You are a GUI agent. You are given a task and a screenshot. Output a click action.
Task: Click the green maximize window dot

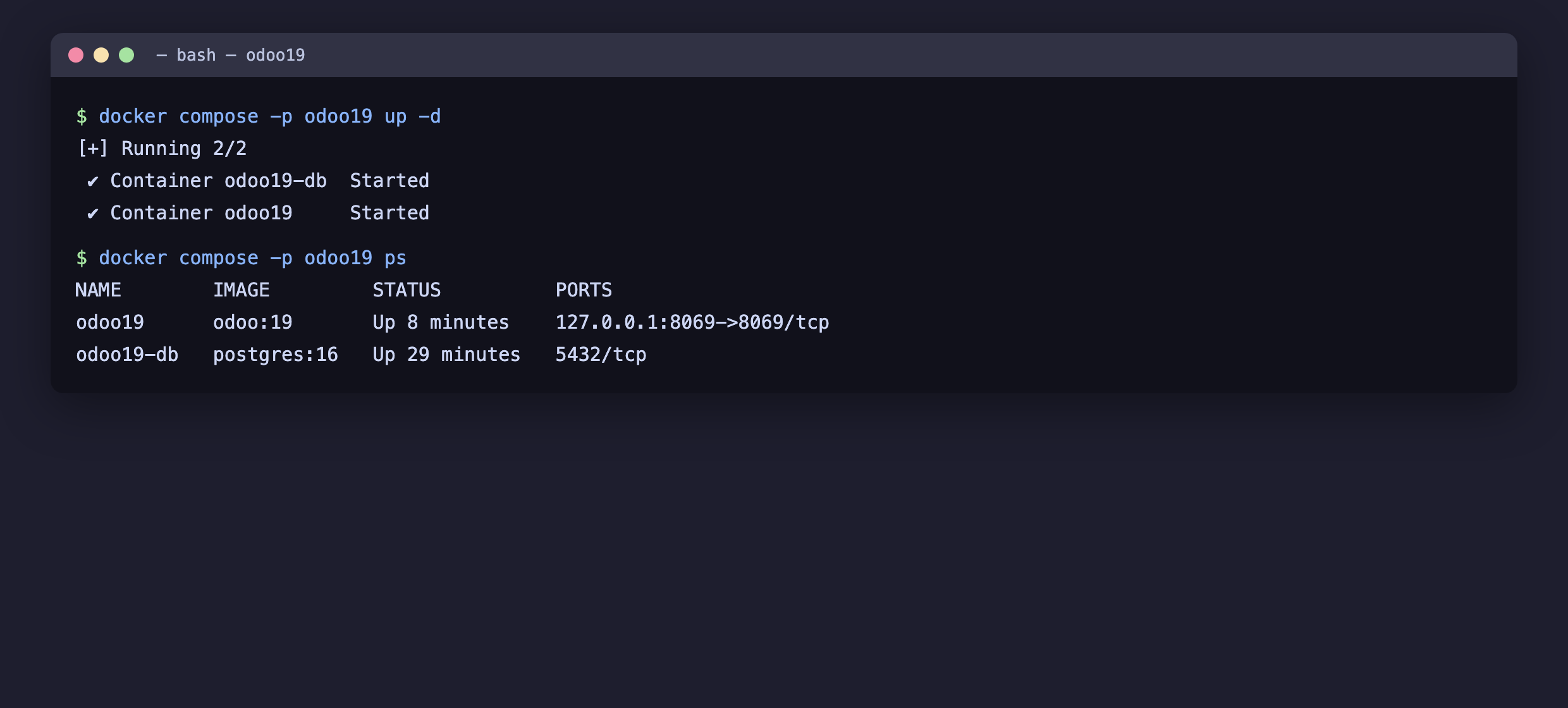(x=126, y=55)
